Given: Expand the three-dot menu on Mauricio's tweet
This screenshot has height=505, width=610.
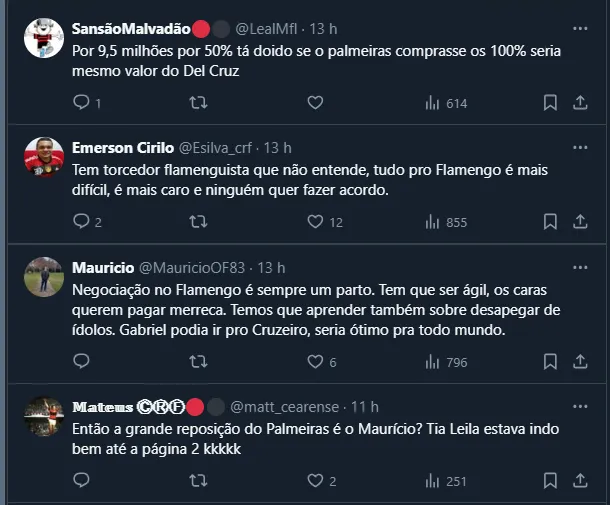Looking at the screenshot, I should [x=579, y=268].
